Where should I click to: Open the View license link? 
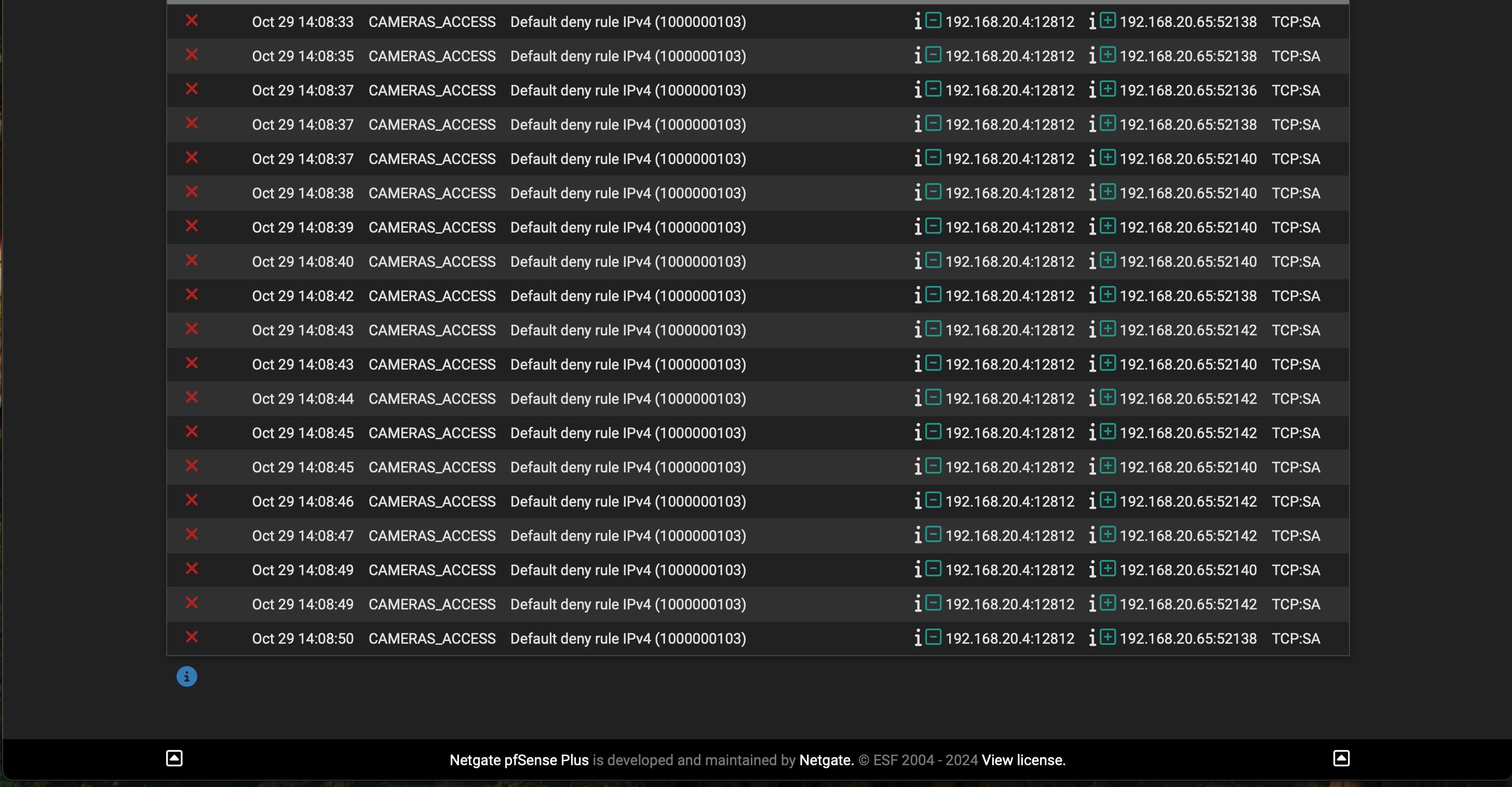(1023, 761)
